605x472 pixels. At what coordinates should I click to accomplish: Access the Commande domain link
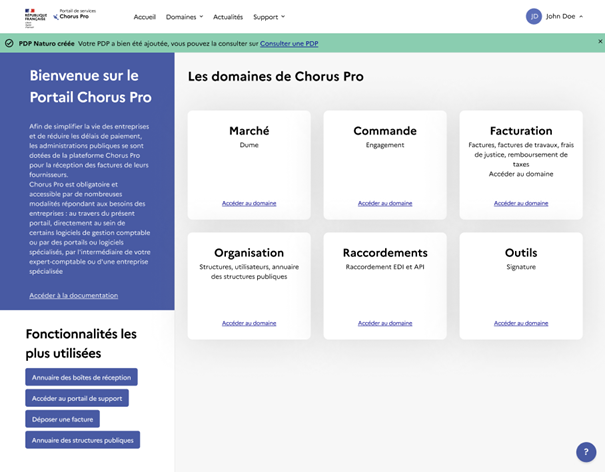pos(385,203)
